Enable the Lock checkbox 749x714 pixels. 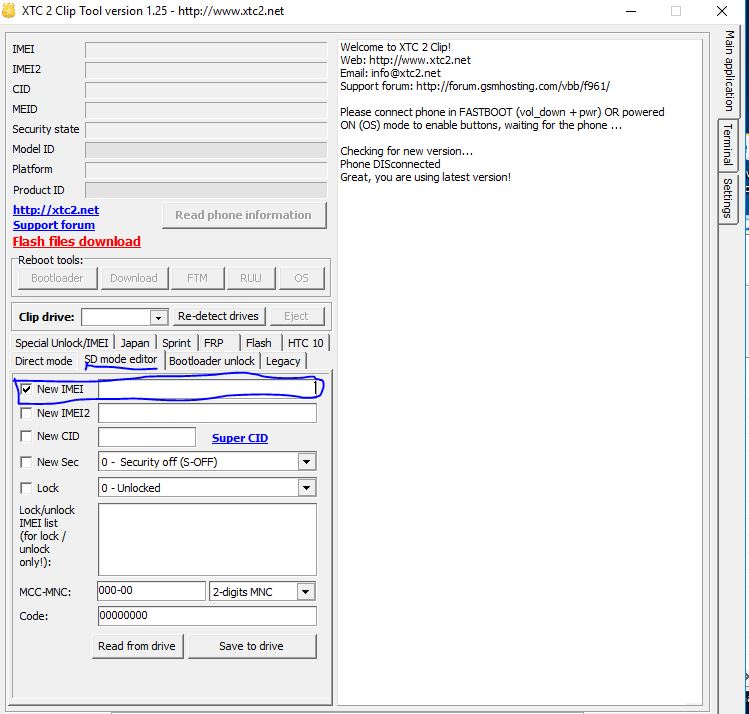pos(26,488)
